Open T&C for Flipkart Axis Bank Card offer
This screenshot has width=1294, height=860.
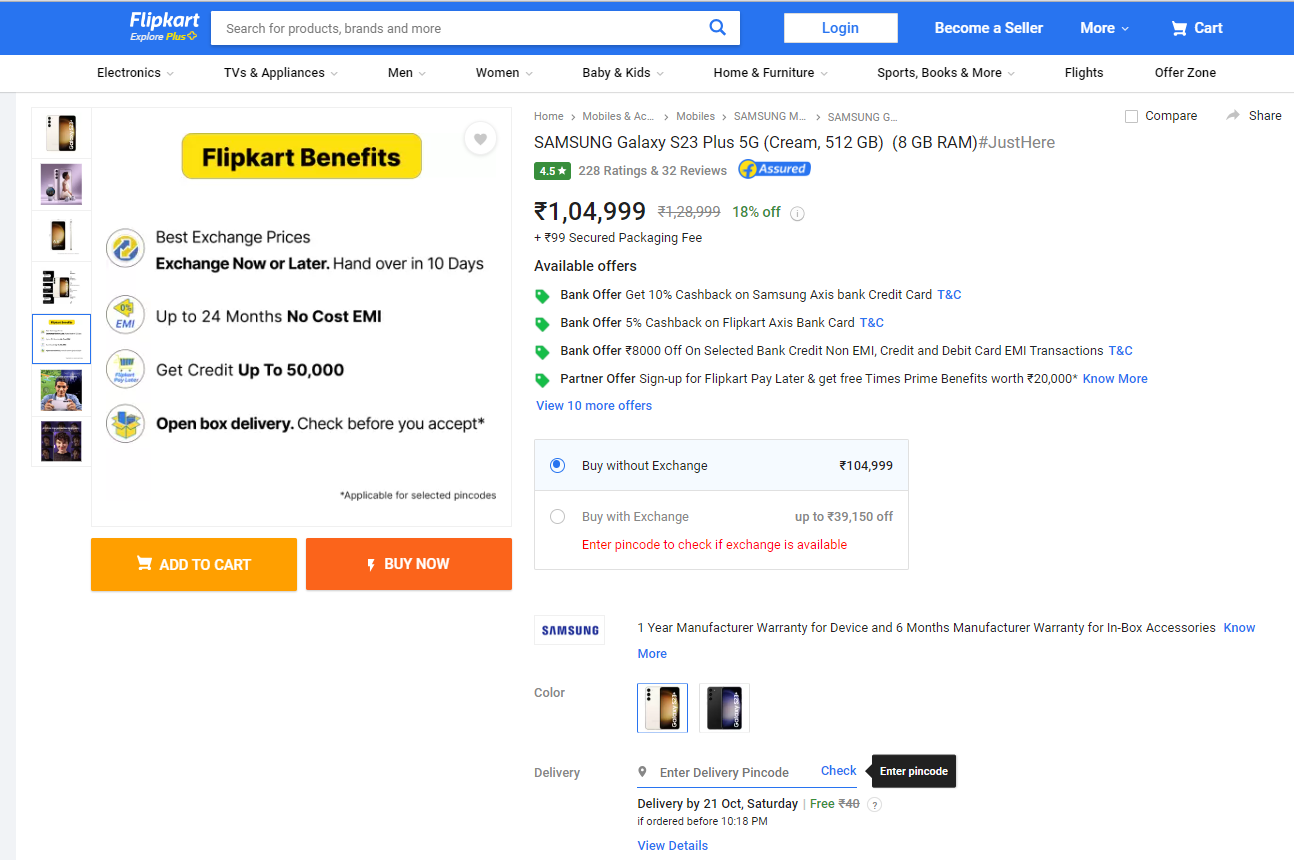point(872,323)
